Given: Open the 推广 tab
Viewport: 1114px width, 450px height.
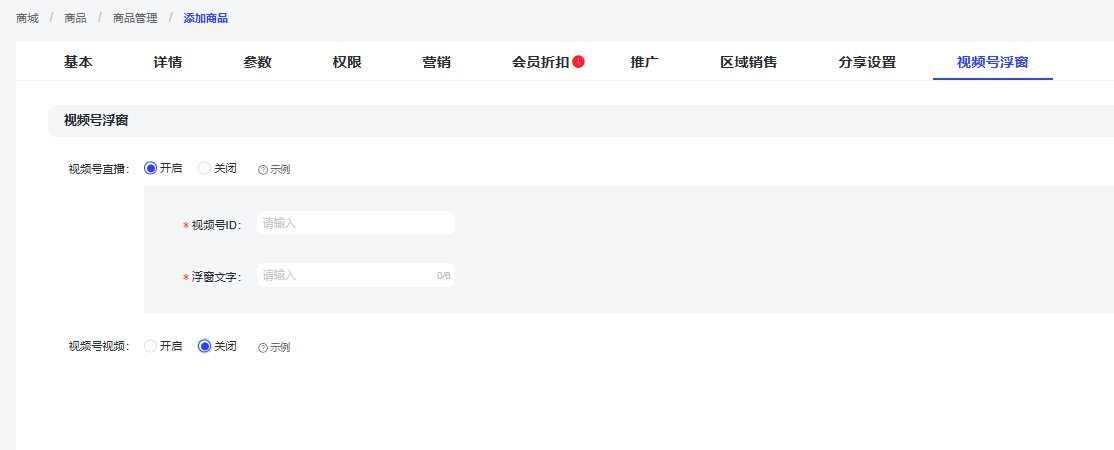Looking at the screenshot, I should click(645, 62).
